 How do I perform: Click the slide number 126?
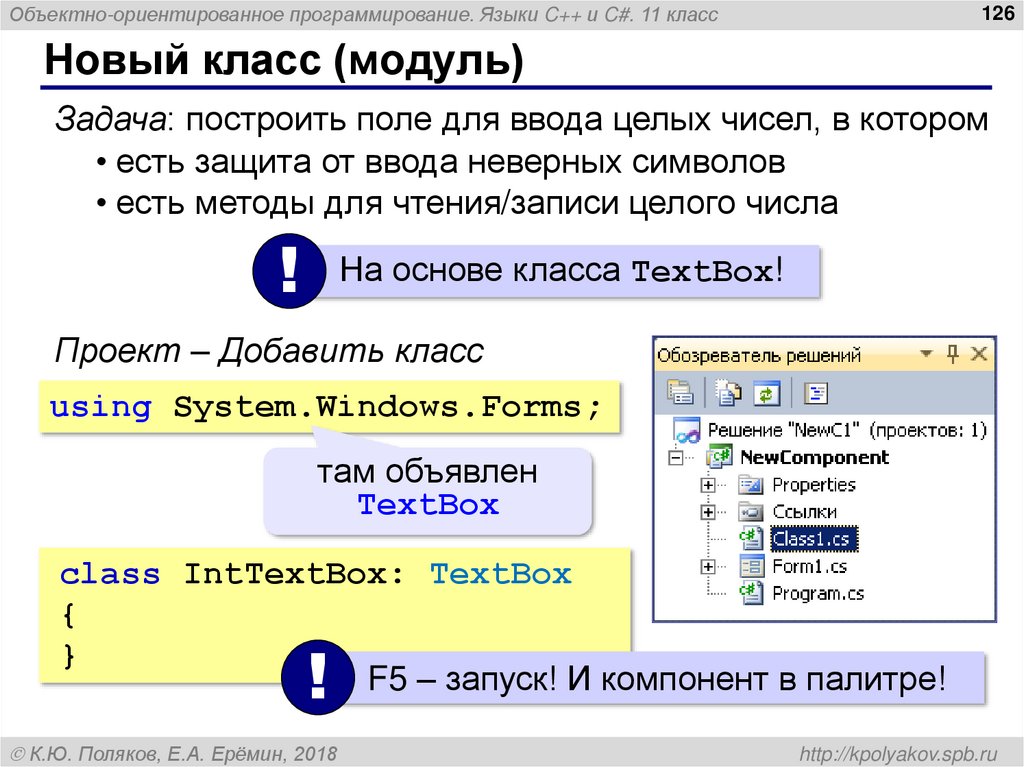click(998, 12)
